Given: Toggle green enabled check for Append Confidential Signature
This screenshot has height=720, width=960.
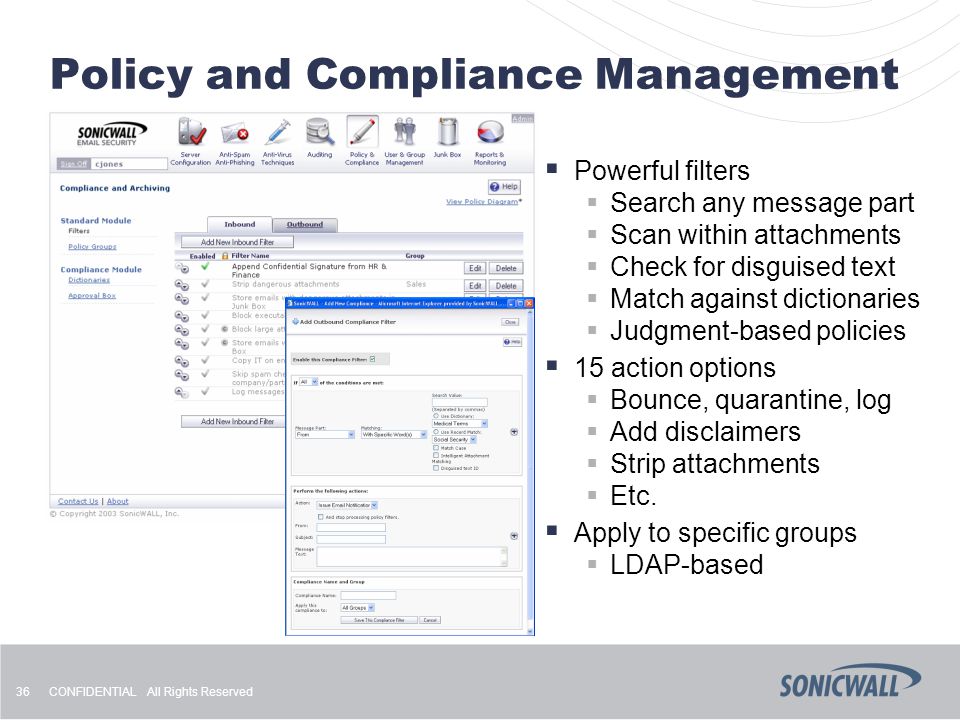Looking at the screenshot, I should click(x=205, y=266).
